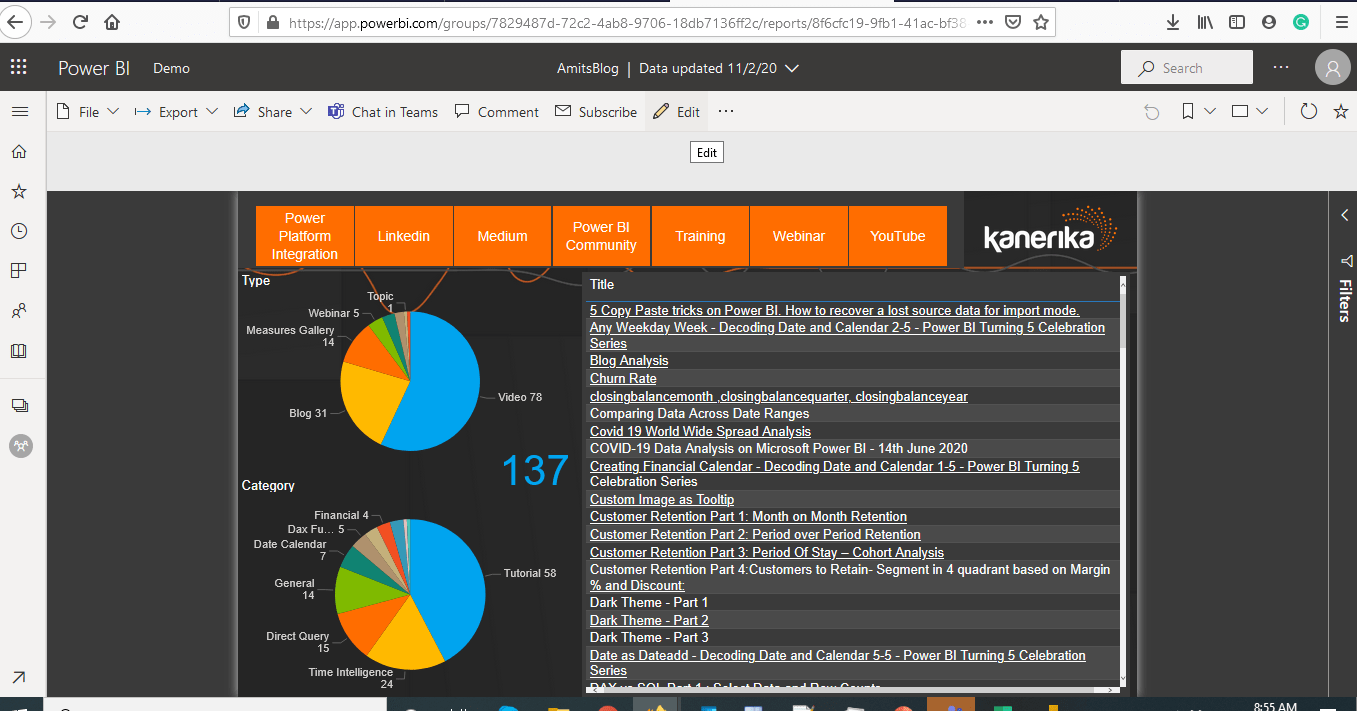This screenshot has width=1357, height=711.
Task: Click the browser address bar URL
Action: point(627,21)
